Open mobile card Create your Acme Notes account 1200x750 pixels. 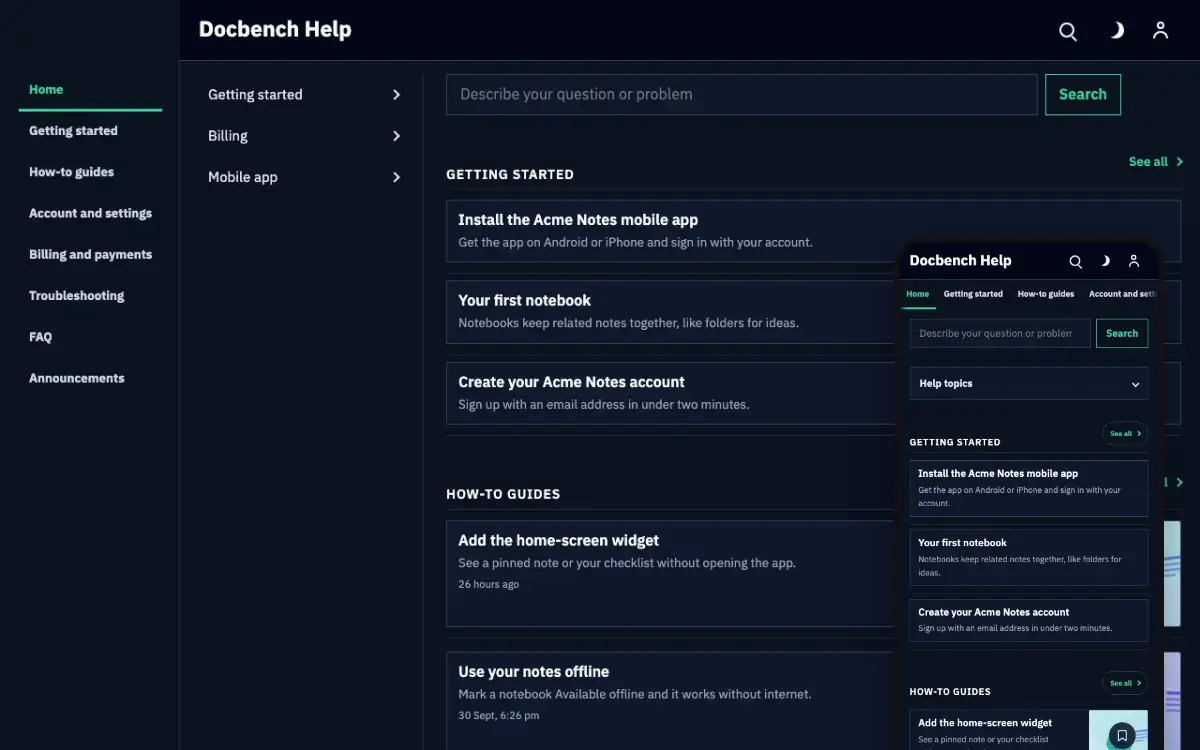1029,620
